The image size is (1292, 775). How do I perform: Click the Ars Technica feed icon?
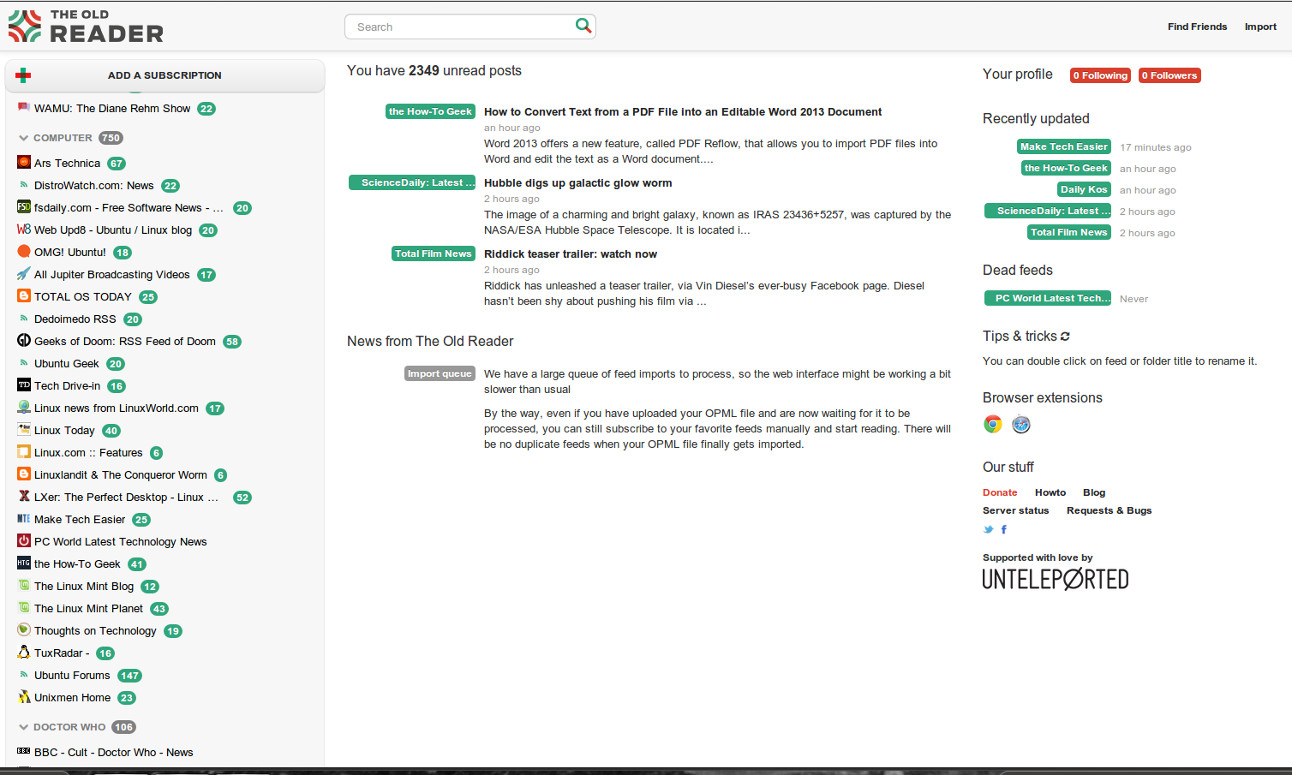pyautogui.click(x=24, y=162)
